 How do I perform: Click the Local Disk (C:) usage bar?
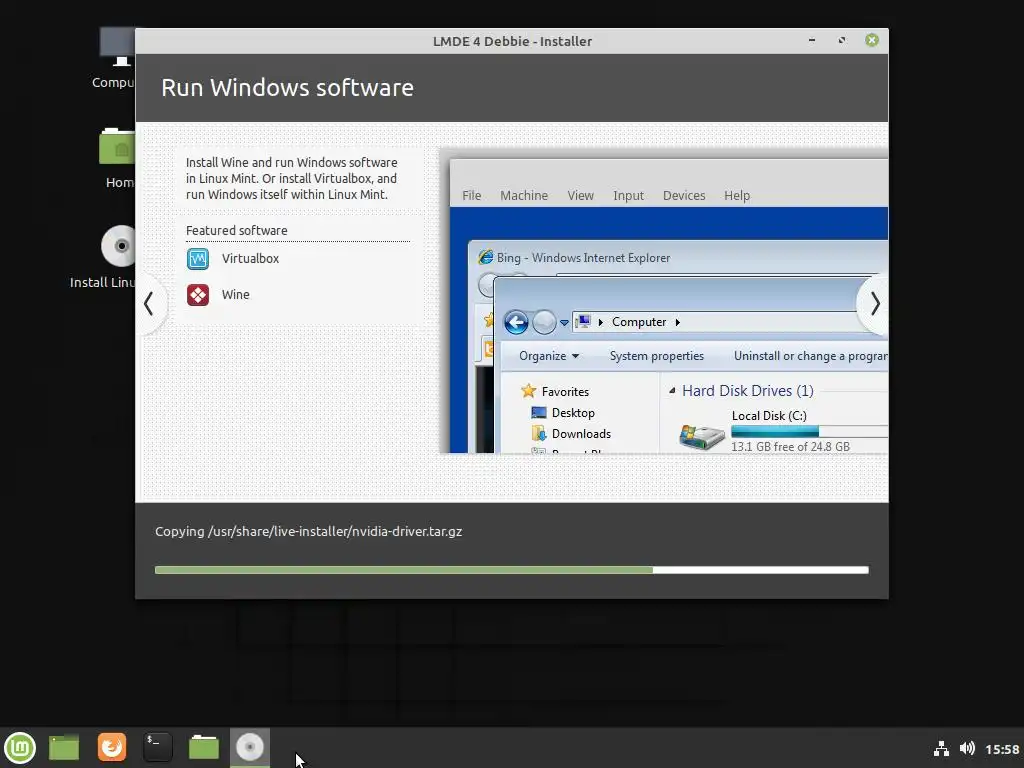tap(809, 431)
